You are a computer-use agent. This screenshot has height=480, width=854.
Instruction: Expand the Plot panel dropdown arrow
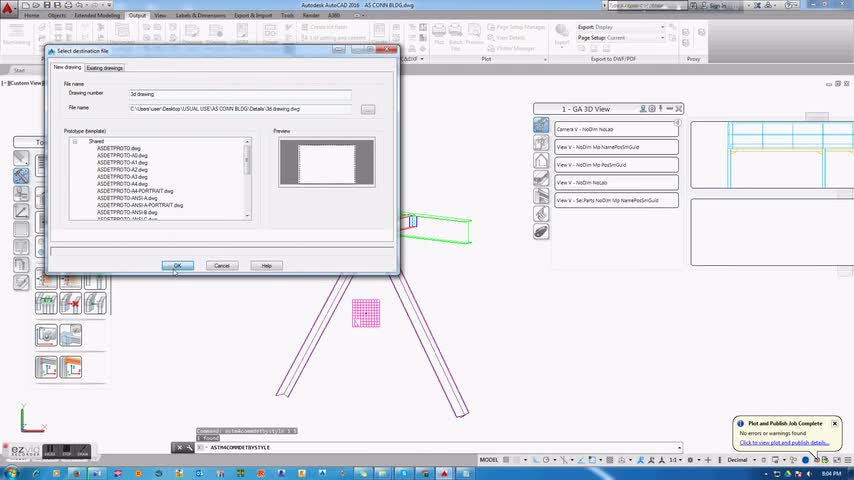point(545,59)
